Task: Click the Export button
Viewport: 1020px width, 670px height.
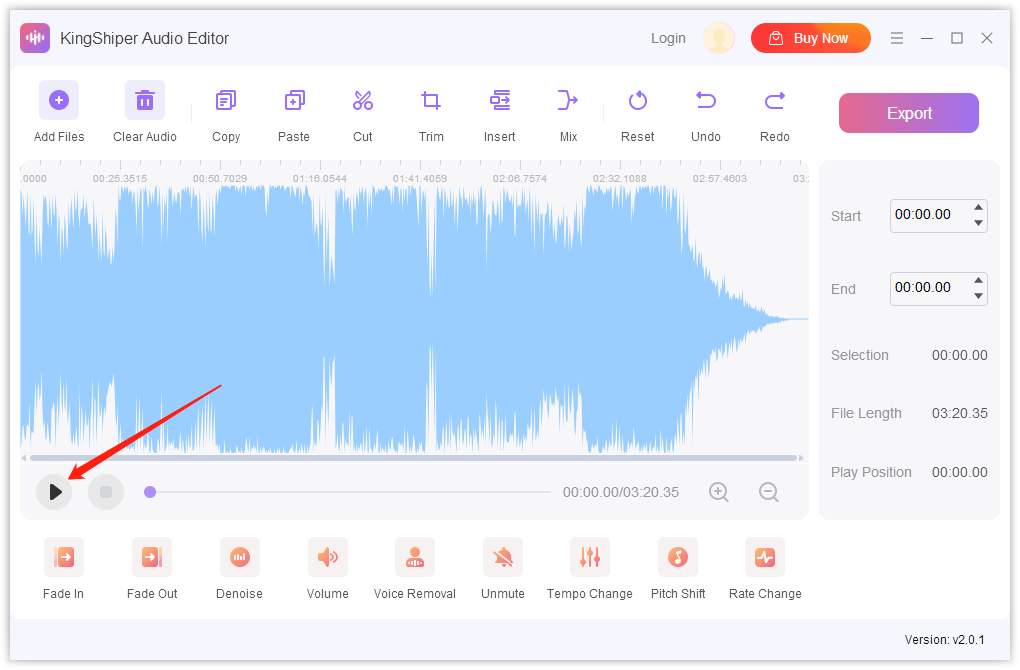Action: coord(909,113)
